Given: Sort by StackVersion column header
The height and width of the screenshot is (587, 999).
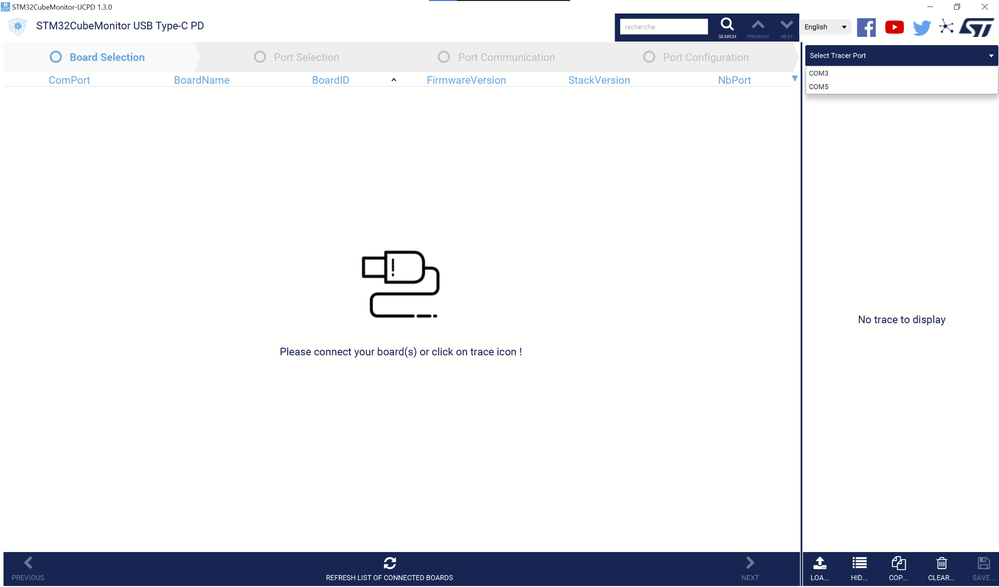Looking at the screenshot, I should click(599, 80).
